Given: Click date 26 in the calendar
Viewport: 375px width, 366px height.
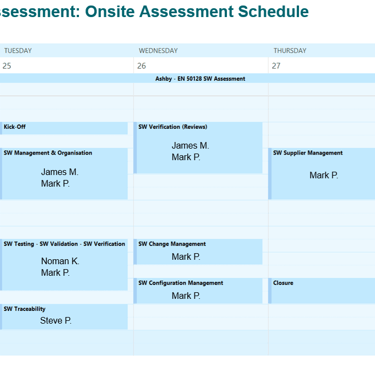Looking at the screenshot, I should (x=142, y=66).
